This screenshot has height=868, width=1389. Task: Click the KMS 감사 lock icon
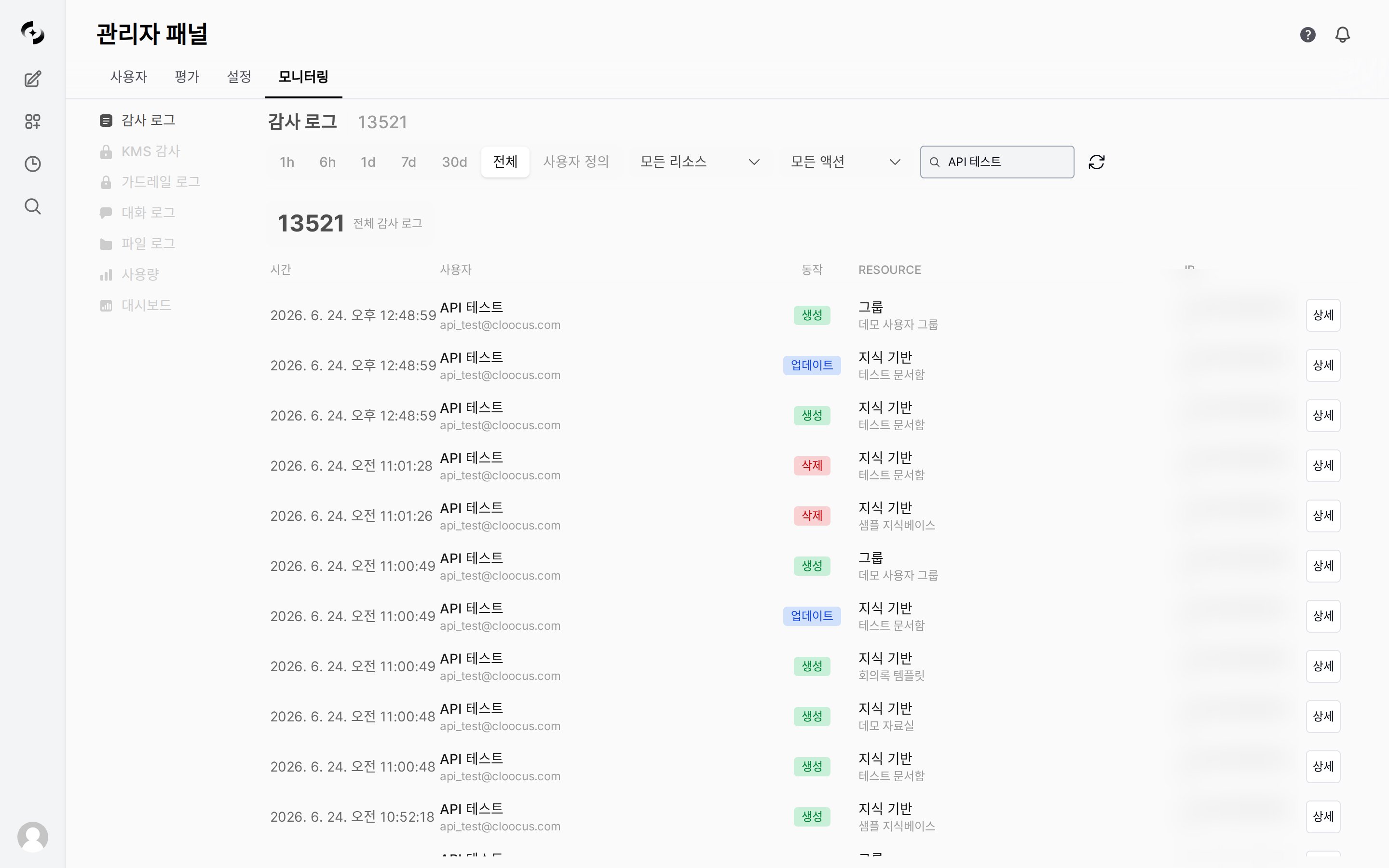tap(106, 151)
